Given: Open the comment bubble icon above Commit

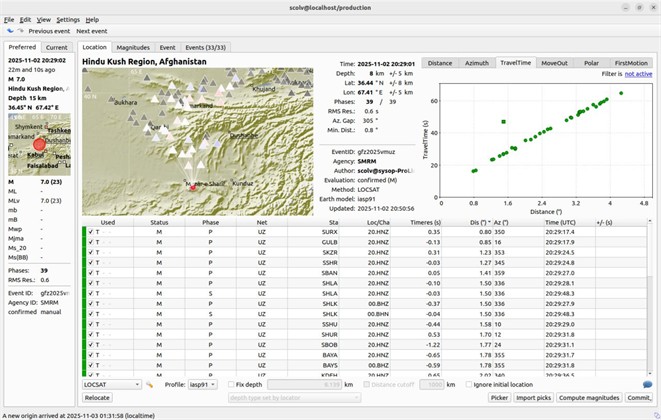Looking at the screenshot, I should pyautogui.click(x=647, y=385).
